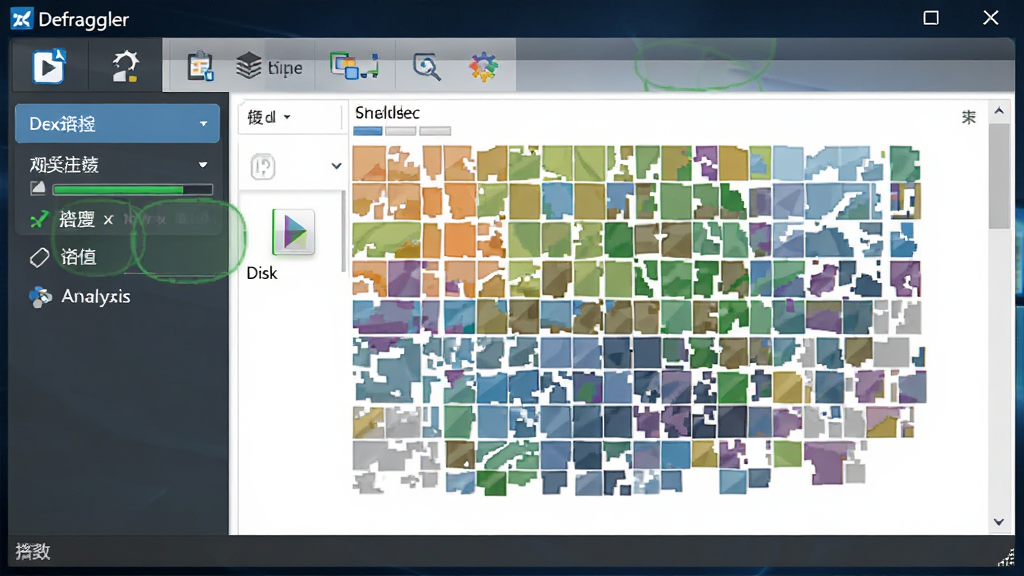Click the scrollbar down arrow
Image resolution: width=1024 pixels, height=576 pixels.
point(999,522)
